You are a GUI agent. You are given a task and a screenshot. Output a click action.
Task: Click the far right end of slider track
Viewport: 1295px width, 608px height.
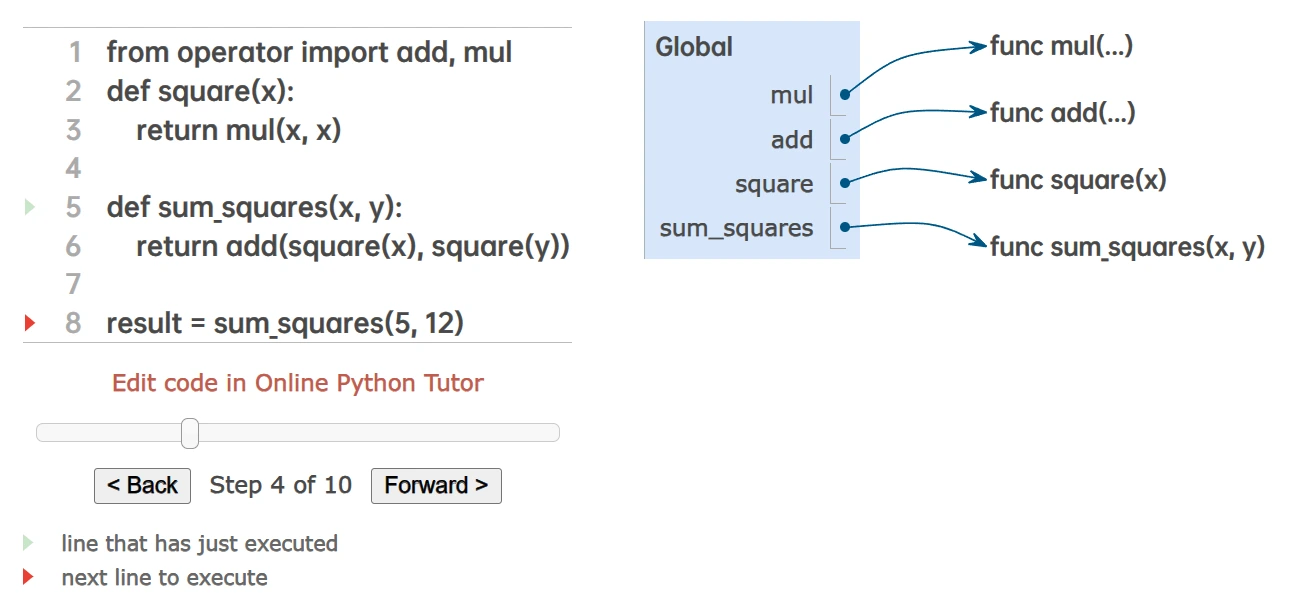point(554,433)
